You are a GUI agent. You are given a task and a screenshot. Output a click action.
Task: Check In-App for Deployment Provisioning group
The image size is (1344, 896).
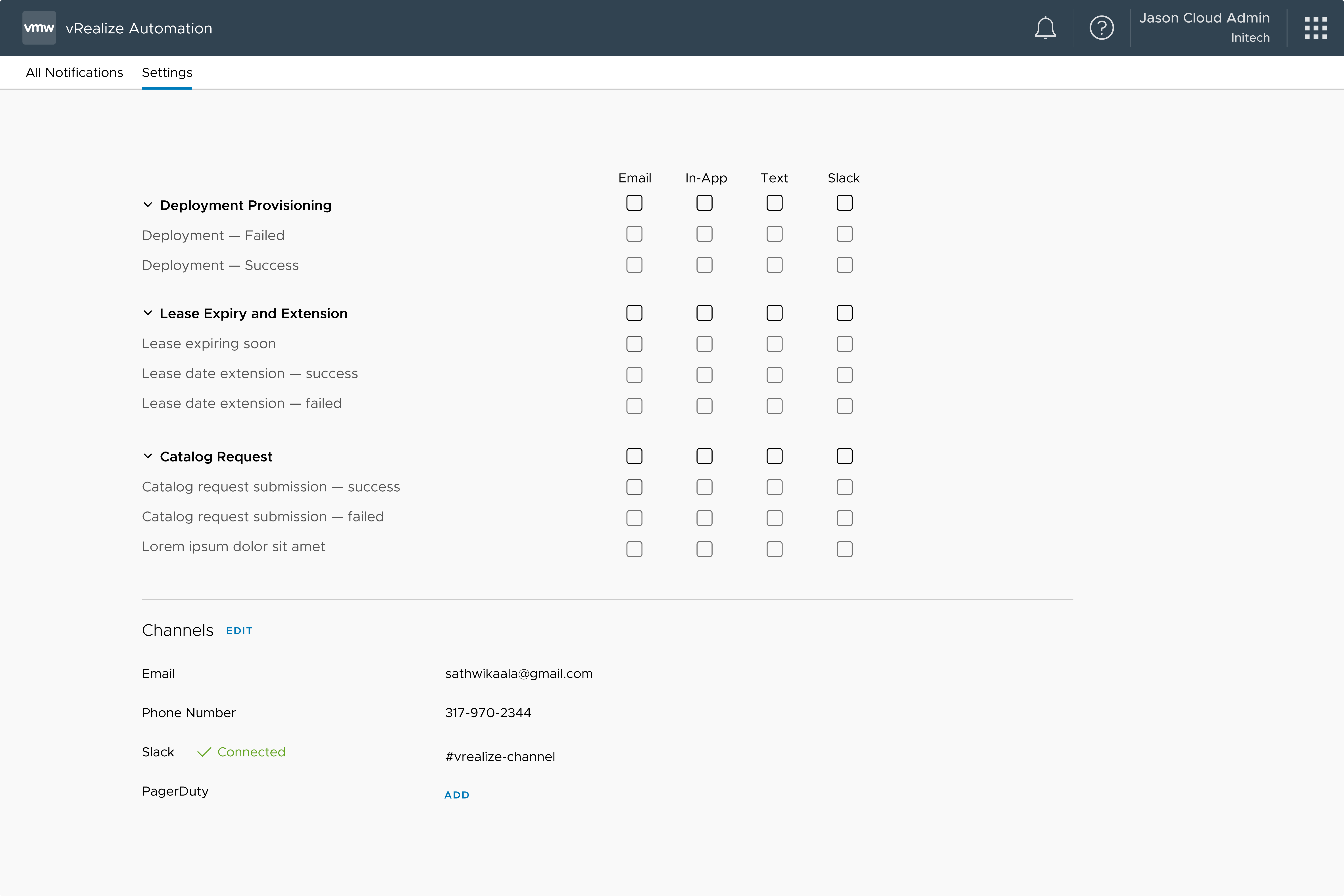coord(705,203)
